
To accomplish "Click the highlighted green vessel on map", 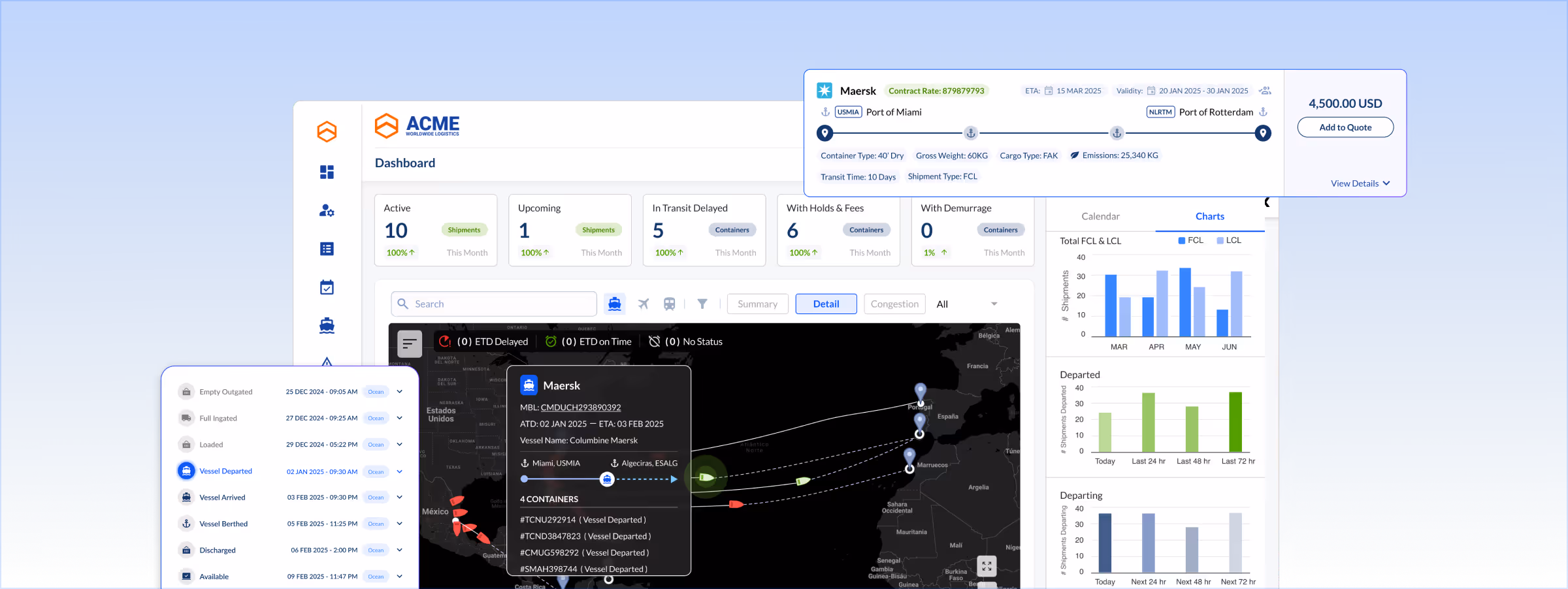I will [706, 477].
